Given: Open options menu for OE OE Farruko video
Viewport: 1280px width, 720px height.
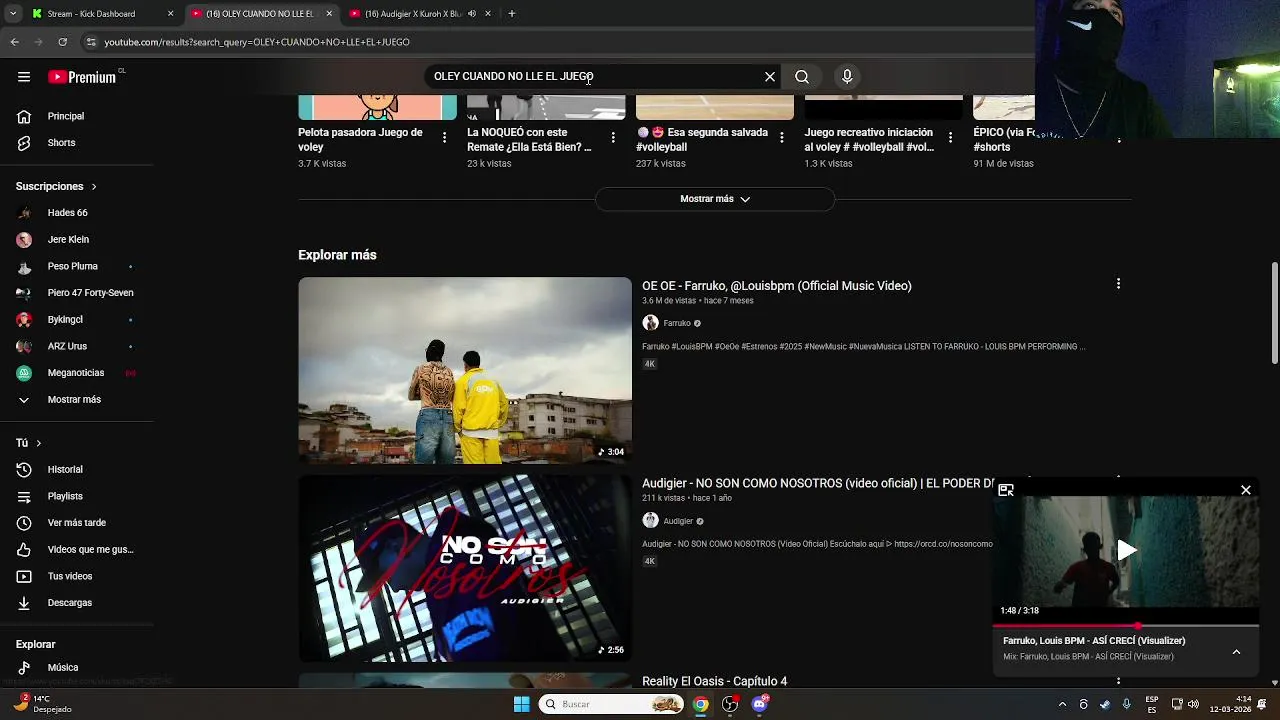Looking at the screenshot, I should [x=1118, y=284].
